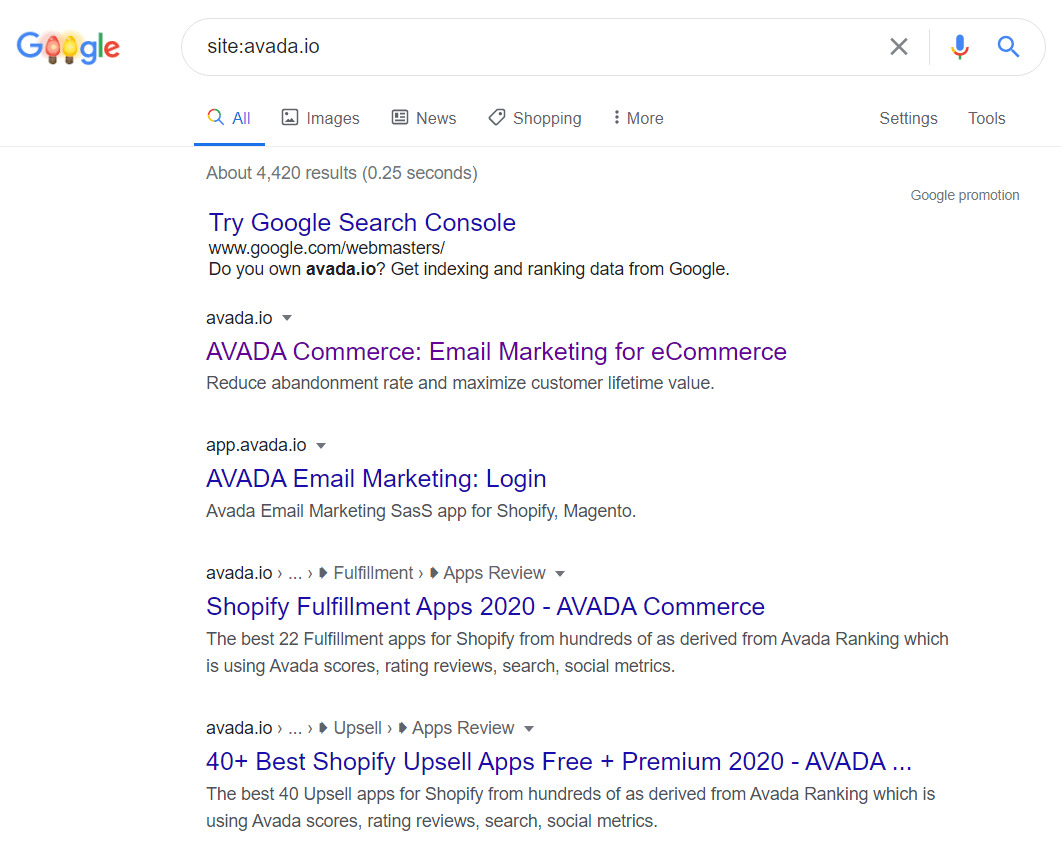Click the Google logo

point(68,47)
